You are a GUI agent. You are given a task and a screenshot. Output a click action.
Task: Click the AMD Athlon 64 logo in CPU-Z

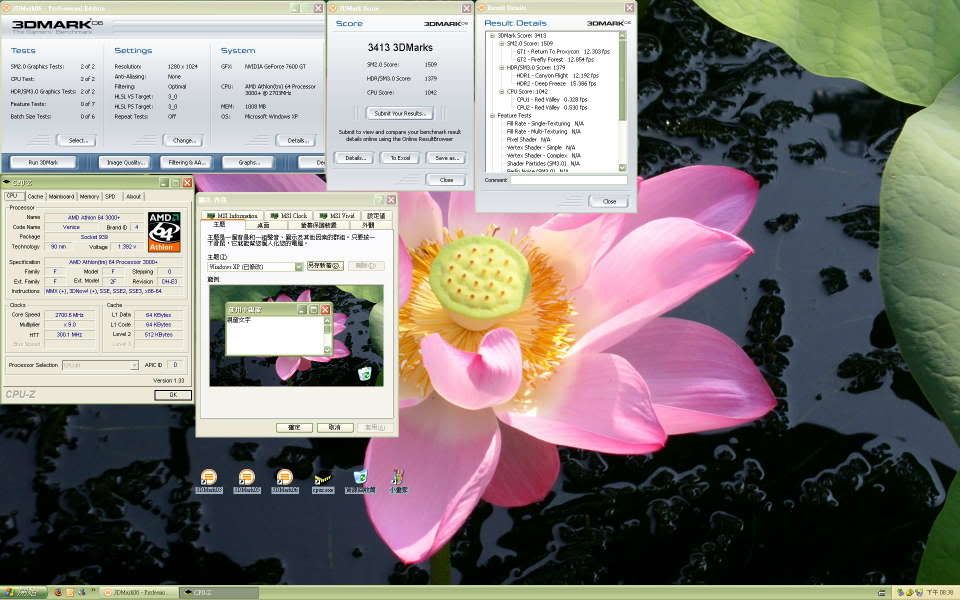pyautogui.click(x=164, y=231)
